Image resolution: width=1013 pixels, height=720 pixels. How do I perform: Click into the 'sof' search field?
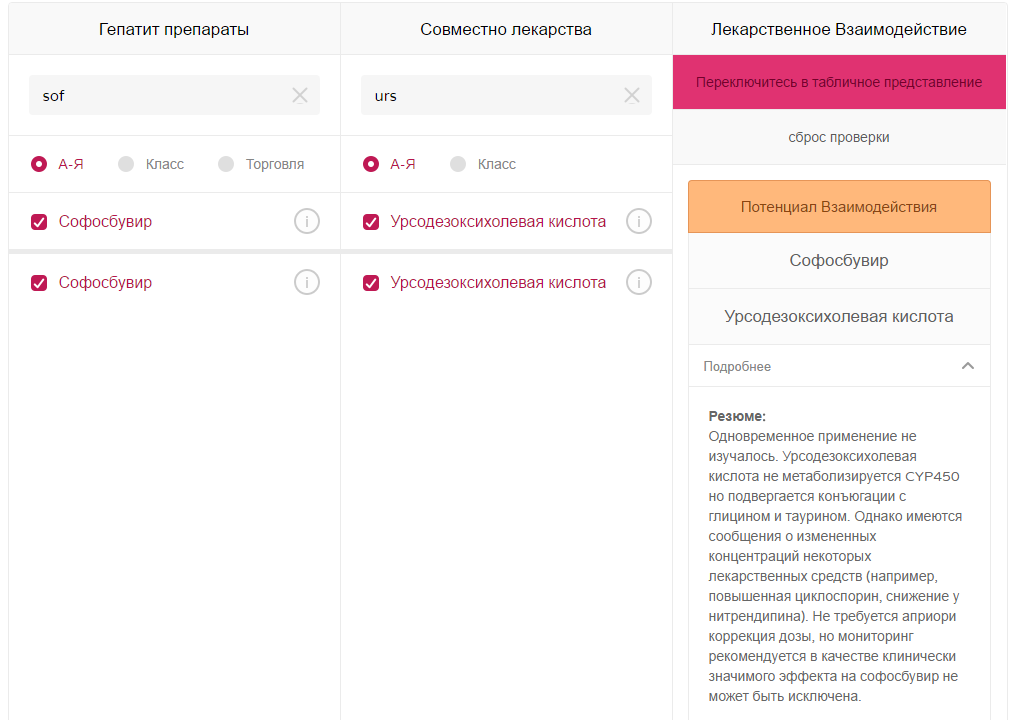160,96
